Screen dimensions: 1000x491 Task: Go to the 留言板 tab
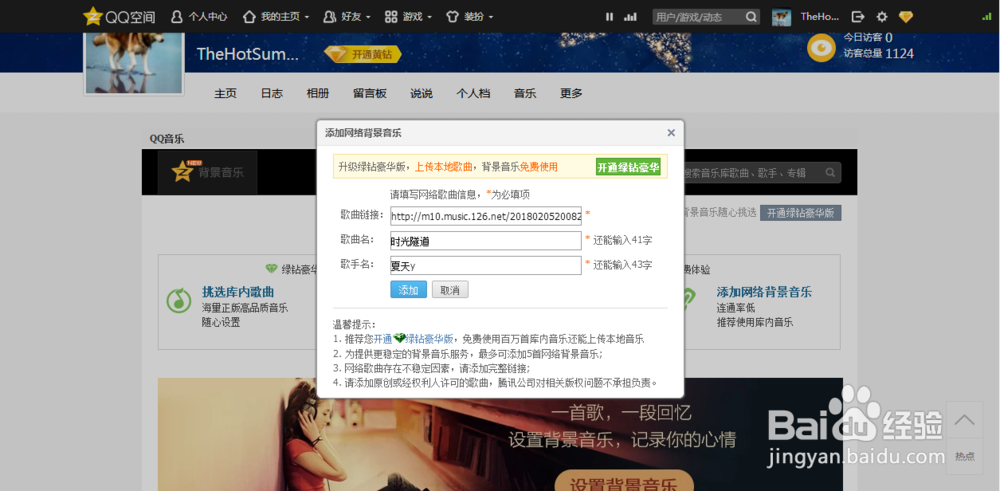pyautogui.click(x=370, y=94)
